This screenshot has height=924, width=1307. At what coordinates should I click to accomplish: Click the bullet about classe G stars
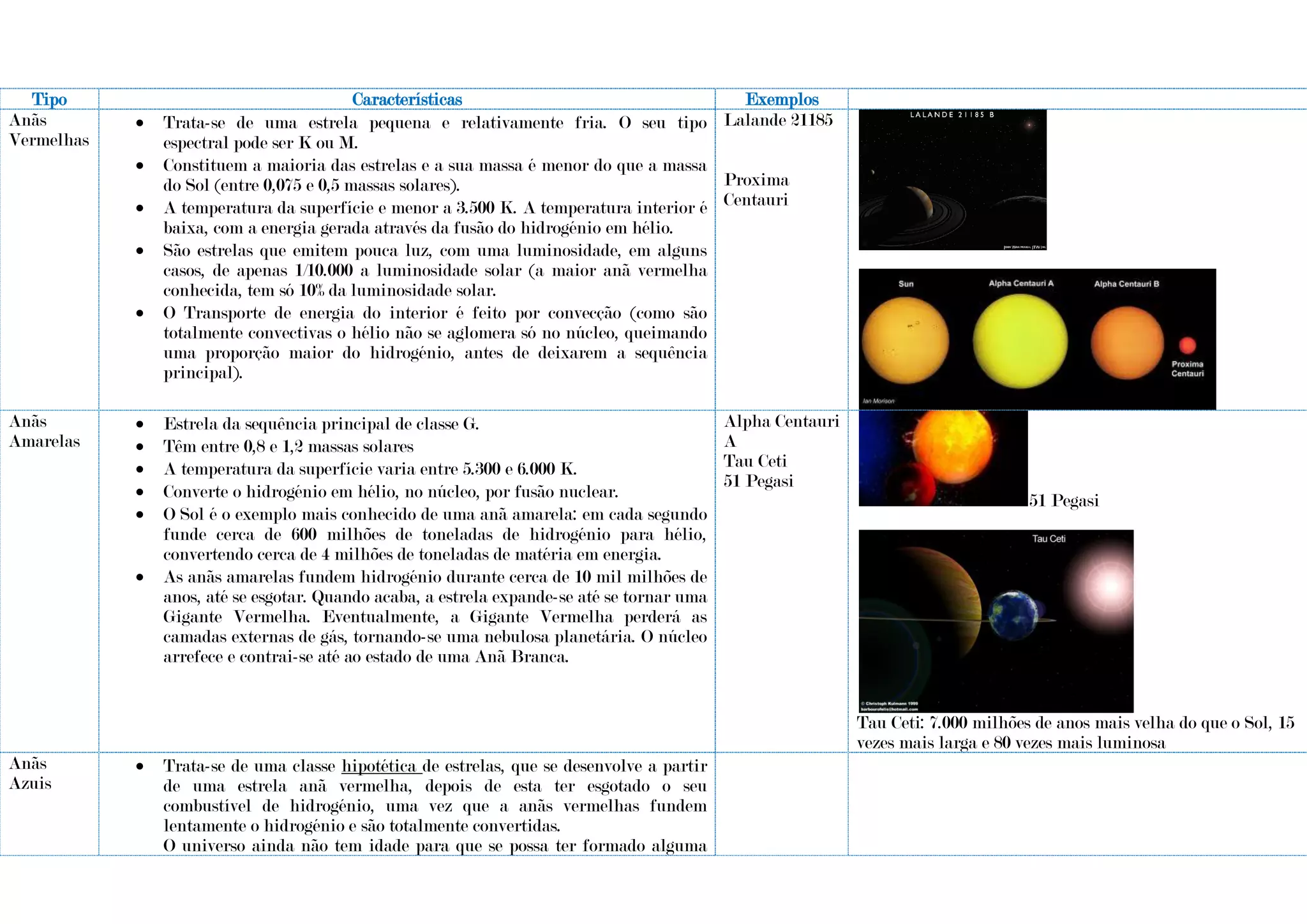321,424
